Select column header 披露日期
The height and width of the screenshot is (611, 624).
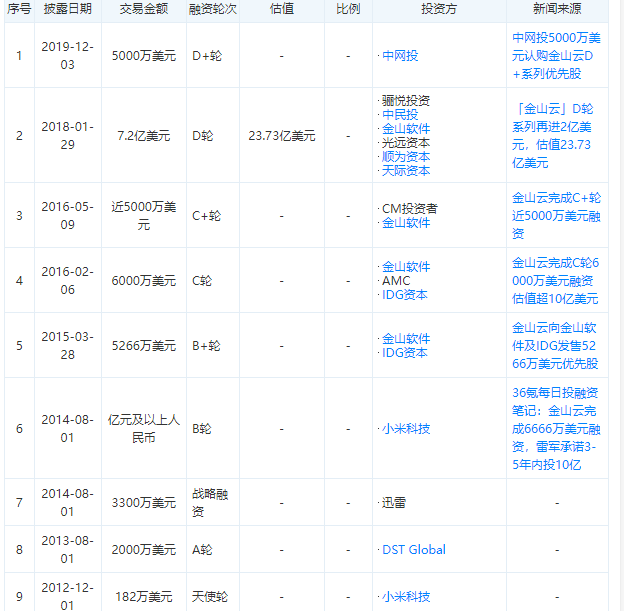[x=68, y=9]
